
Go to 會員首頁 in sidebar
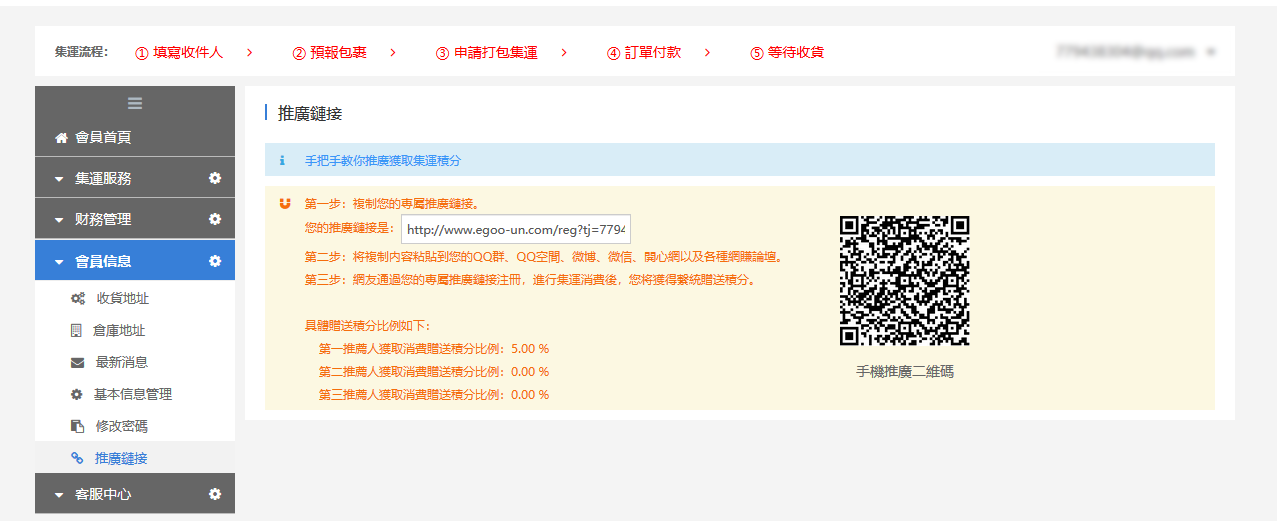(135, 137)
